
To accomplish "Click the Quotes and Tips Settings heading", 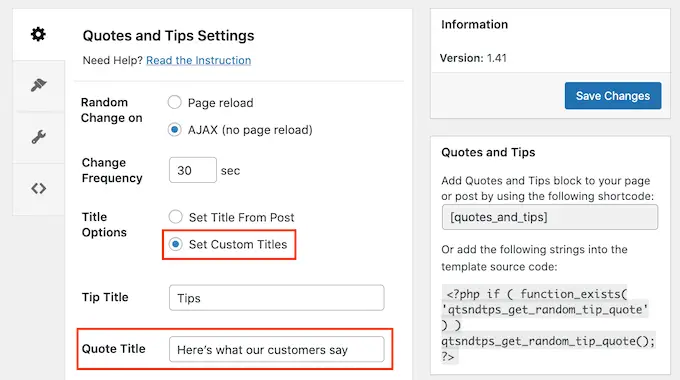I will pos(168,36).
